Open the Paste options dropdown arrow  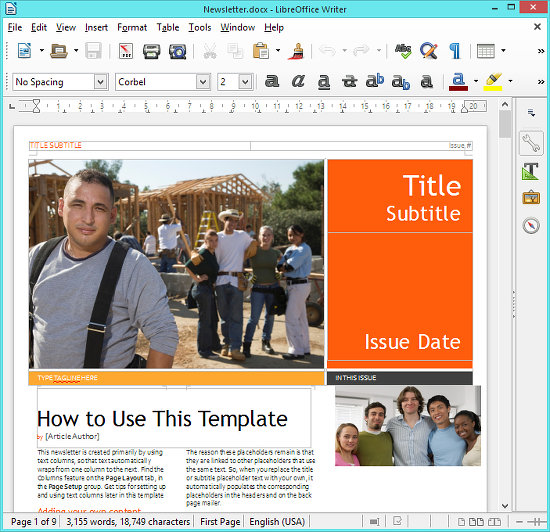[278, 50]
